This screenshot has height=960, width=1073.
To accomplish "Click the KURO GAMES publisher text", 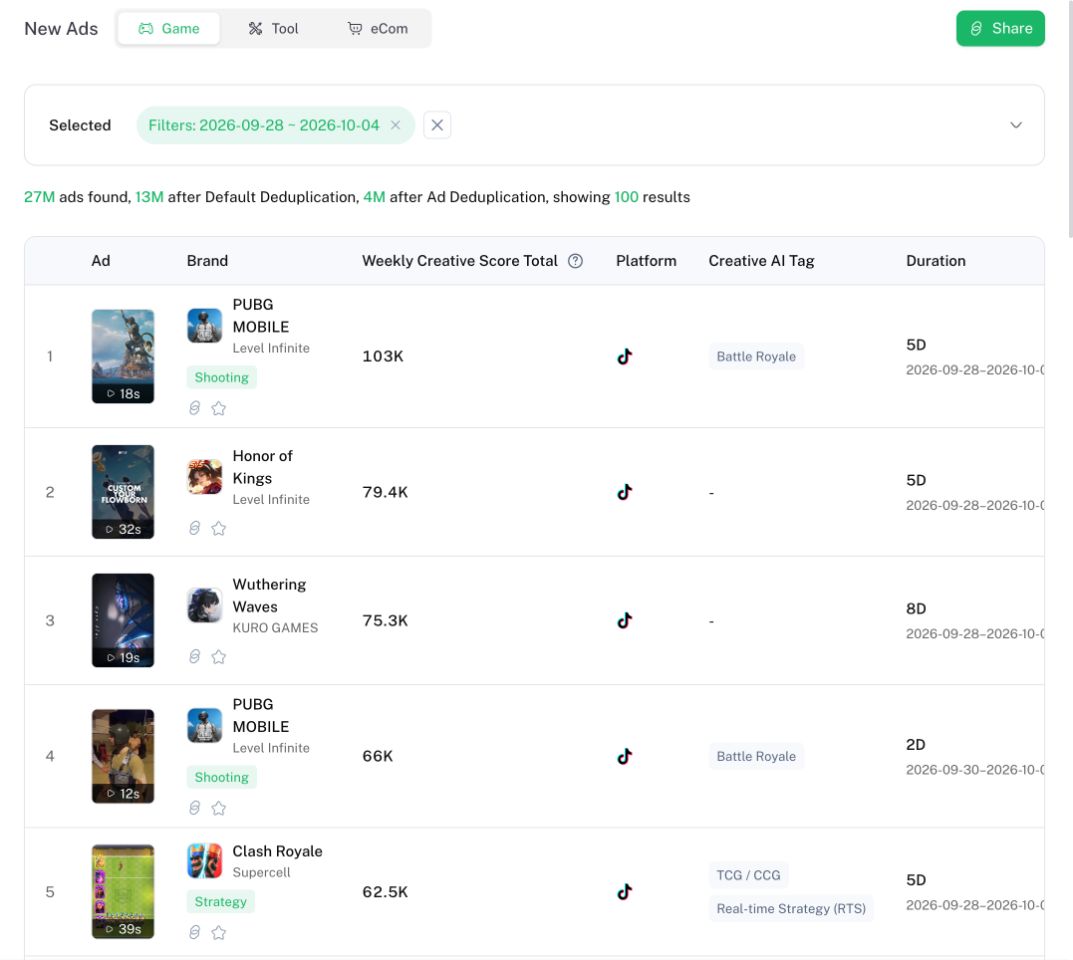I will (x=275, y=628).
